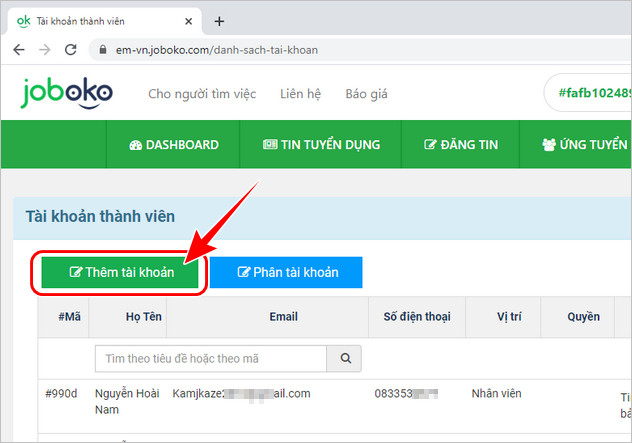Open the Cho người tìm việc link
Image resolution: width=632 pixels, height=443 pixels.
[202, 94]
